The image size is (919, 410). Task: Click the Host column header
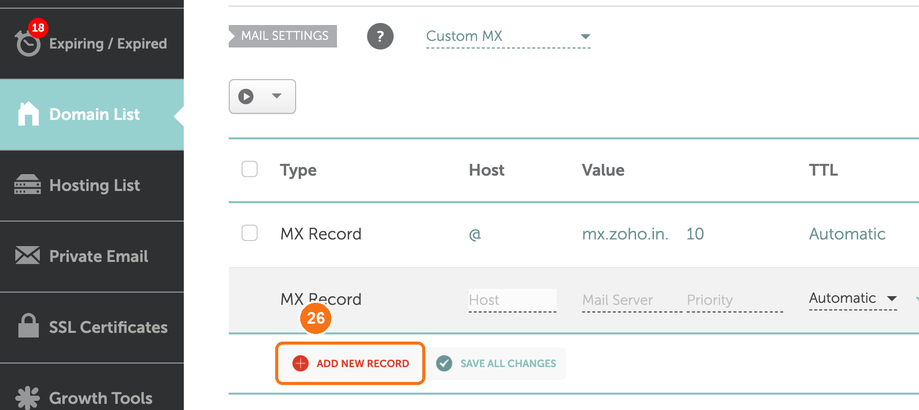[x=486, y=170]
